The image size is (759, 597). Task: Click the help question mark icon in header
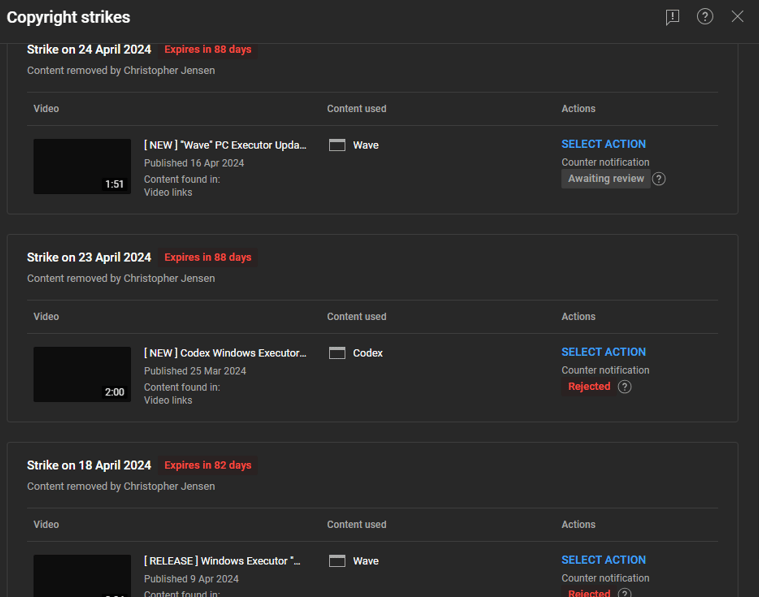(705, 16)
